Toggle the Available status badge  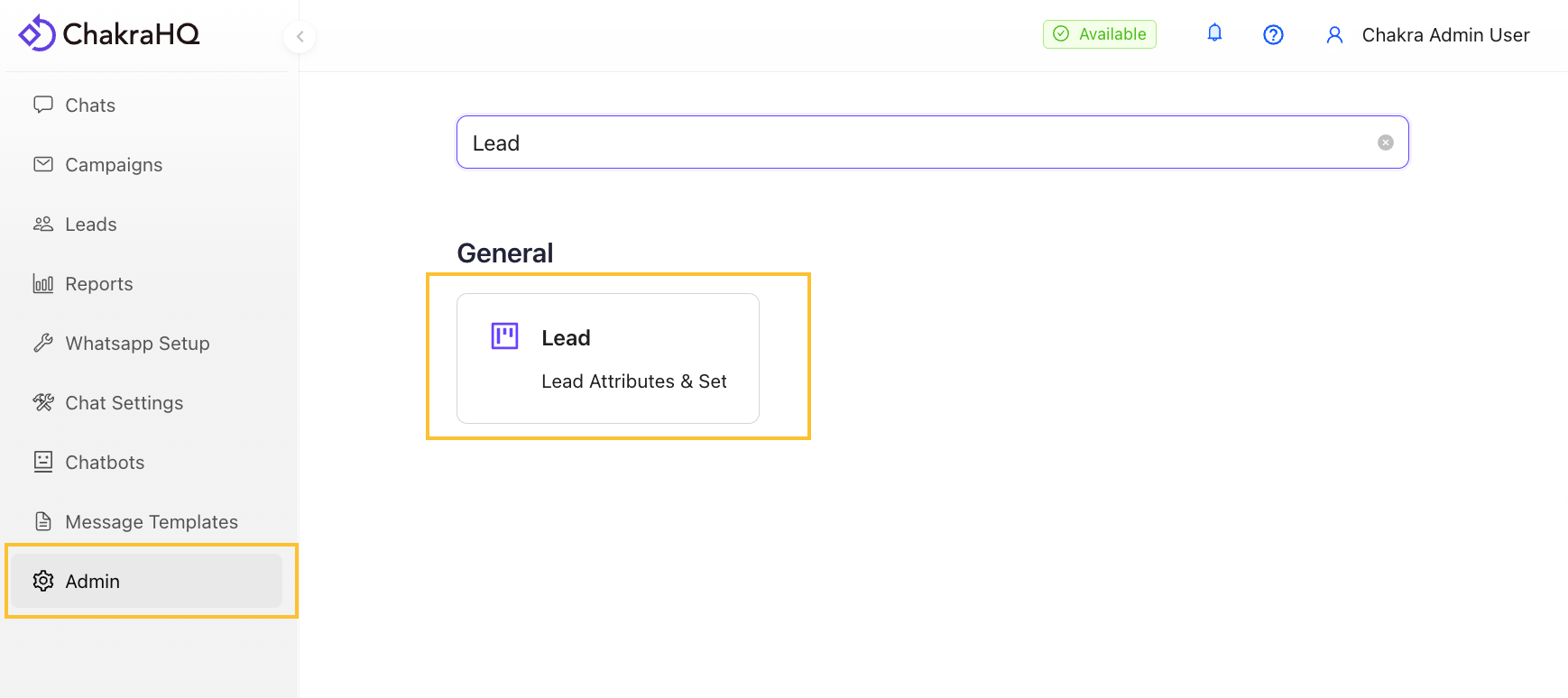pyautogui.click(x=1099, y=33)
